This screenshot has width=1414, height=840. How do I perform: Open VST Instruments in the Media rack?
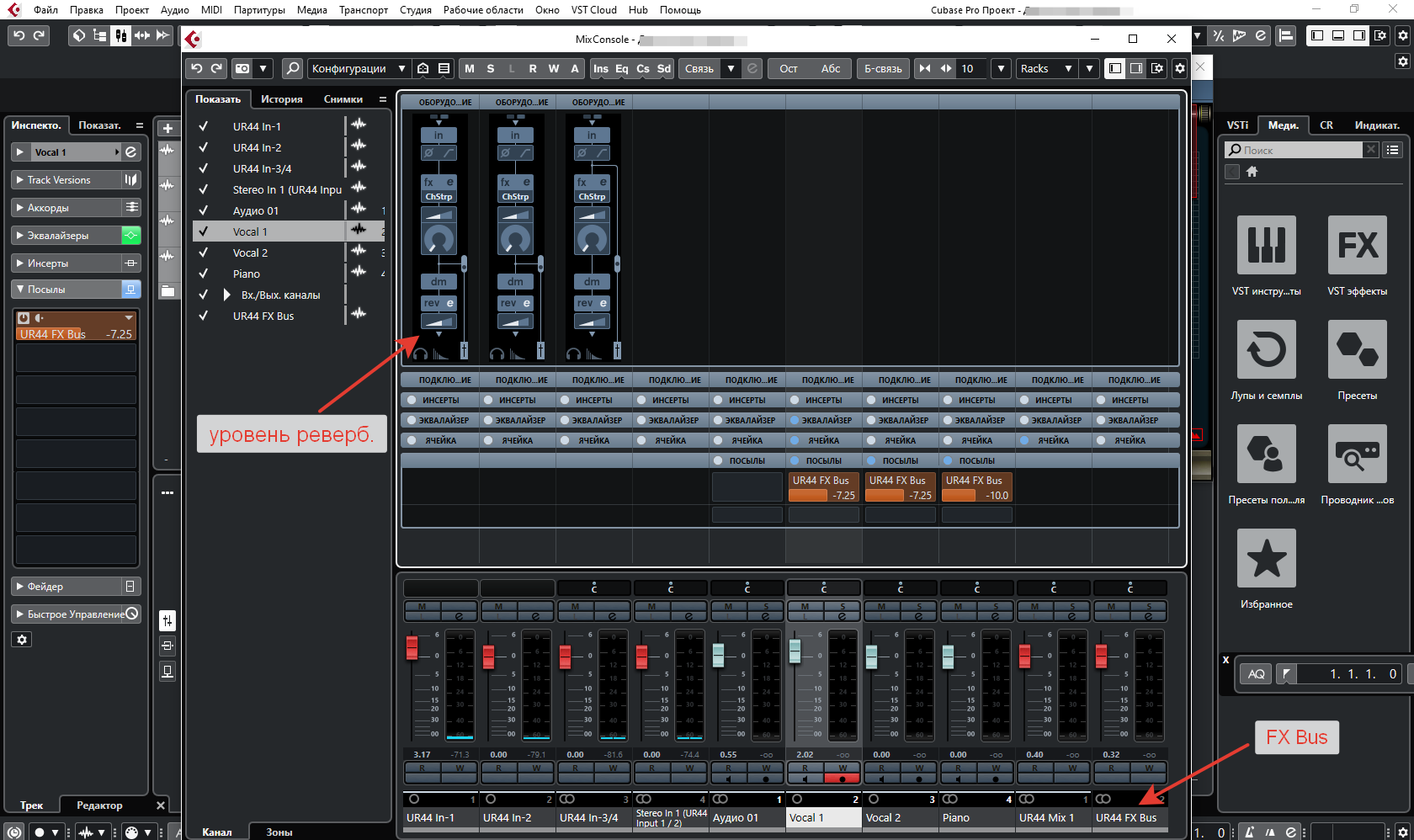[x=1266, y=245]
